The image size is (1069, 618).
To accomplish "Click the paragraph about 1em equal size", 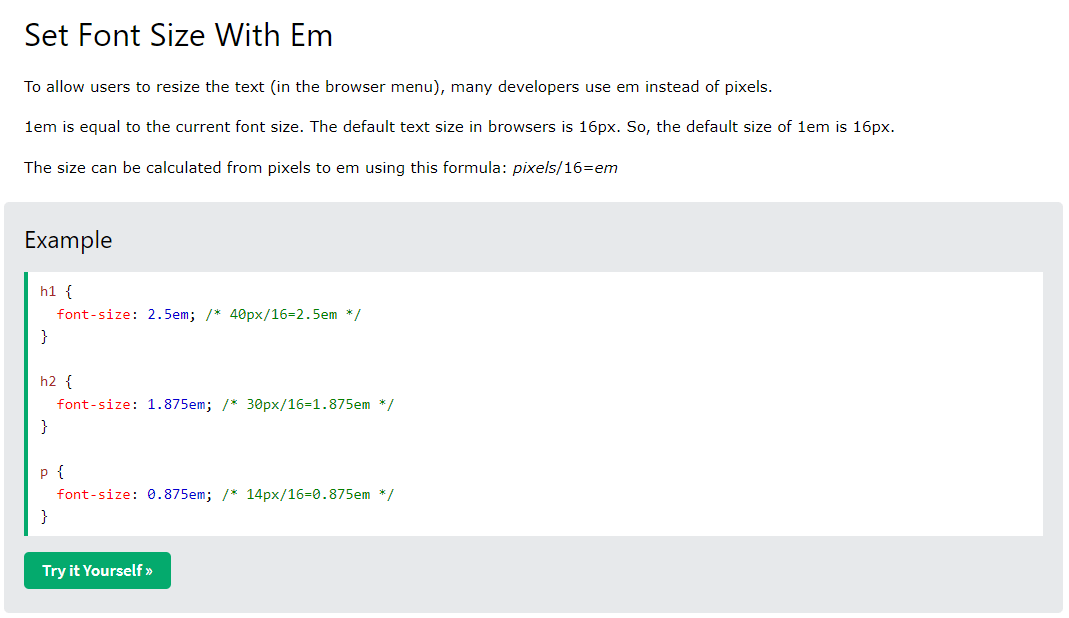I will pyautogui.click(x=459, y=127).
